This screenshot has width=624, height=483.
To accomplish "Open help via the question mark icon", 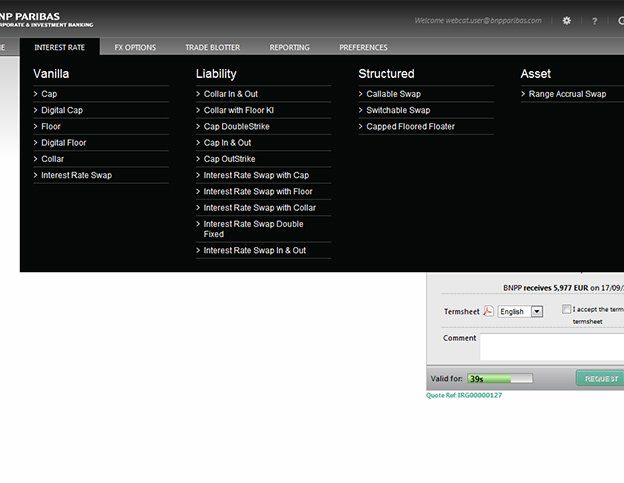I will click(595, 21).
